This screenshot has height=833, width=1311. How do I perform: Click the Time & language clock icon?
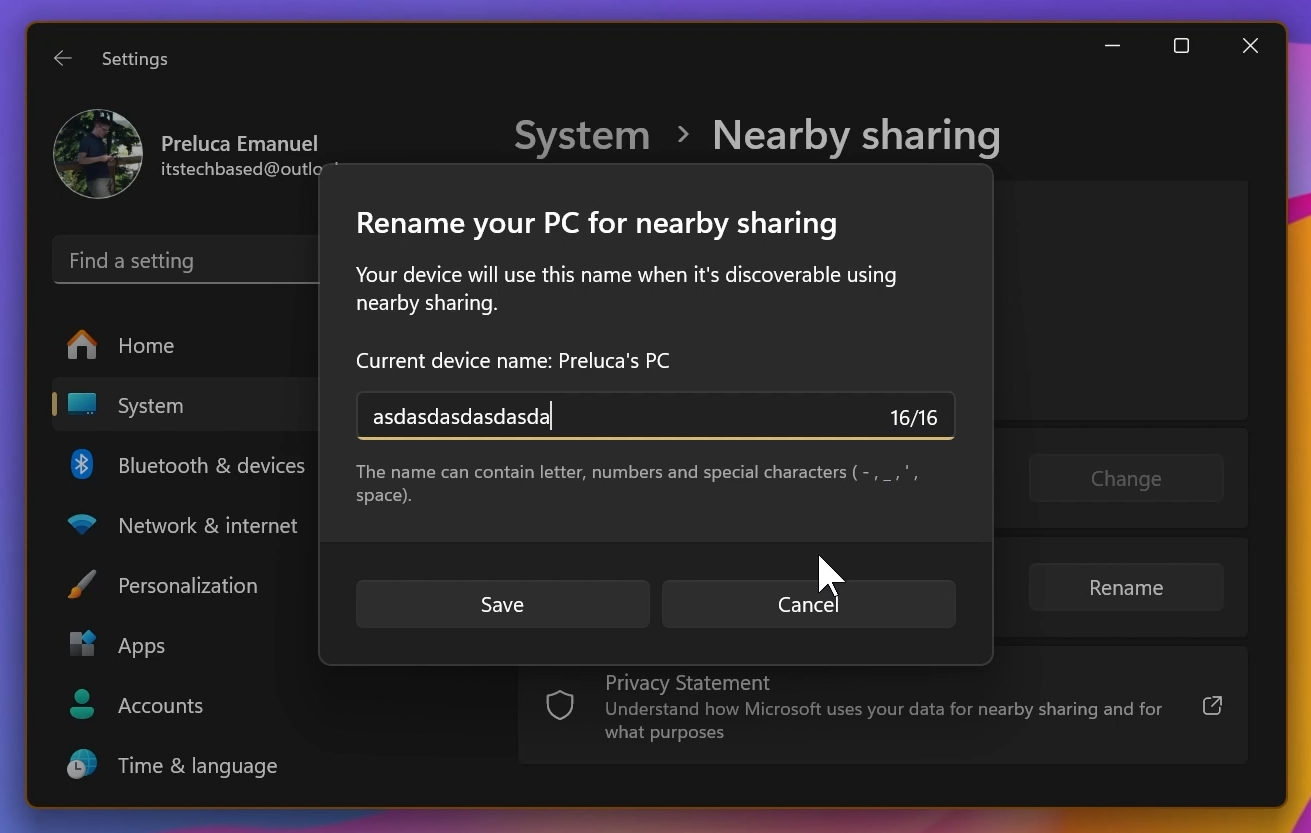pyautogui.click(x=81, y=765)
